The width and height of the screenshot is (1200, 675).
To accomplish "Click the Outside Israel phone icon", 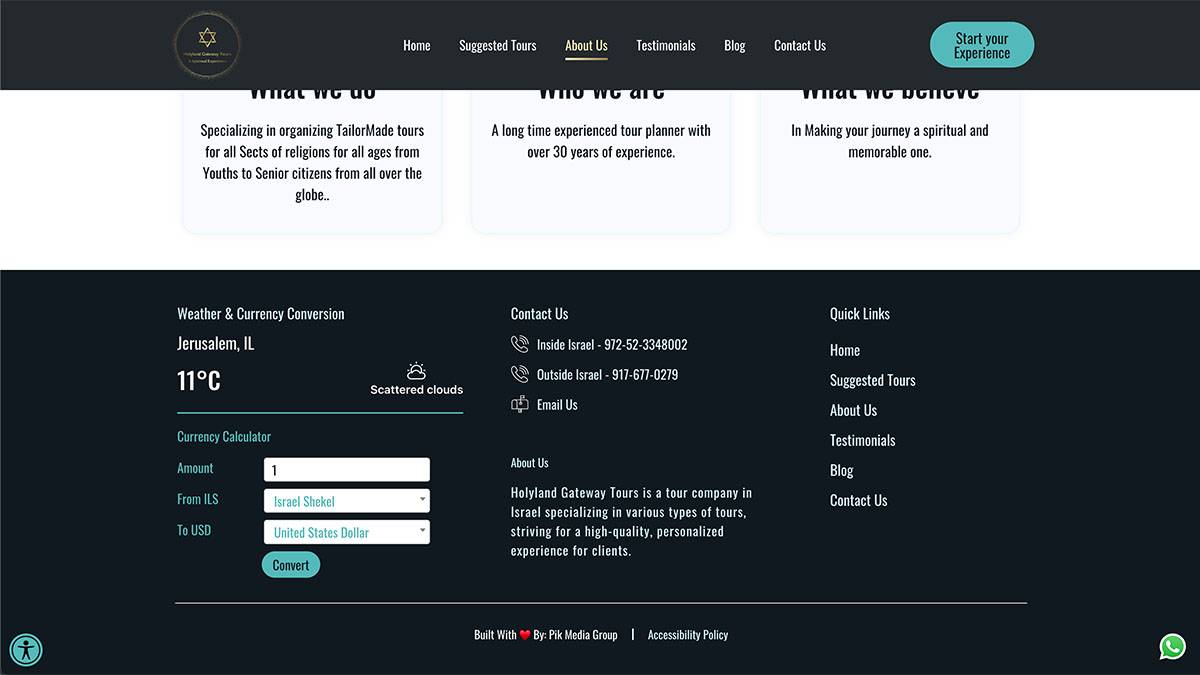I will (520, 375).
